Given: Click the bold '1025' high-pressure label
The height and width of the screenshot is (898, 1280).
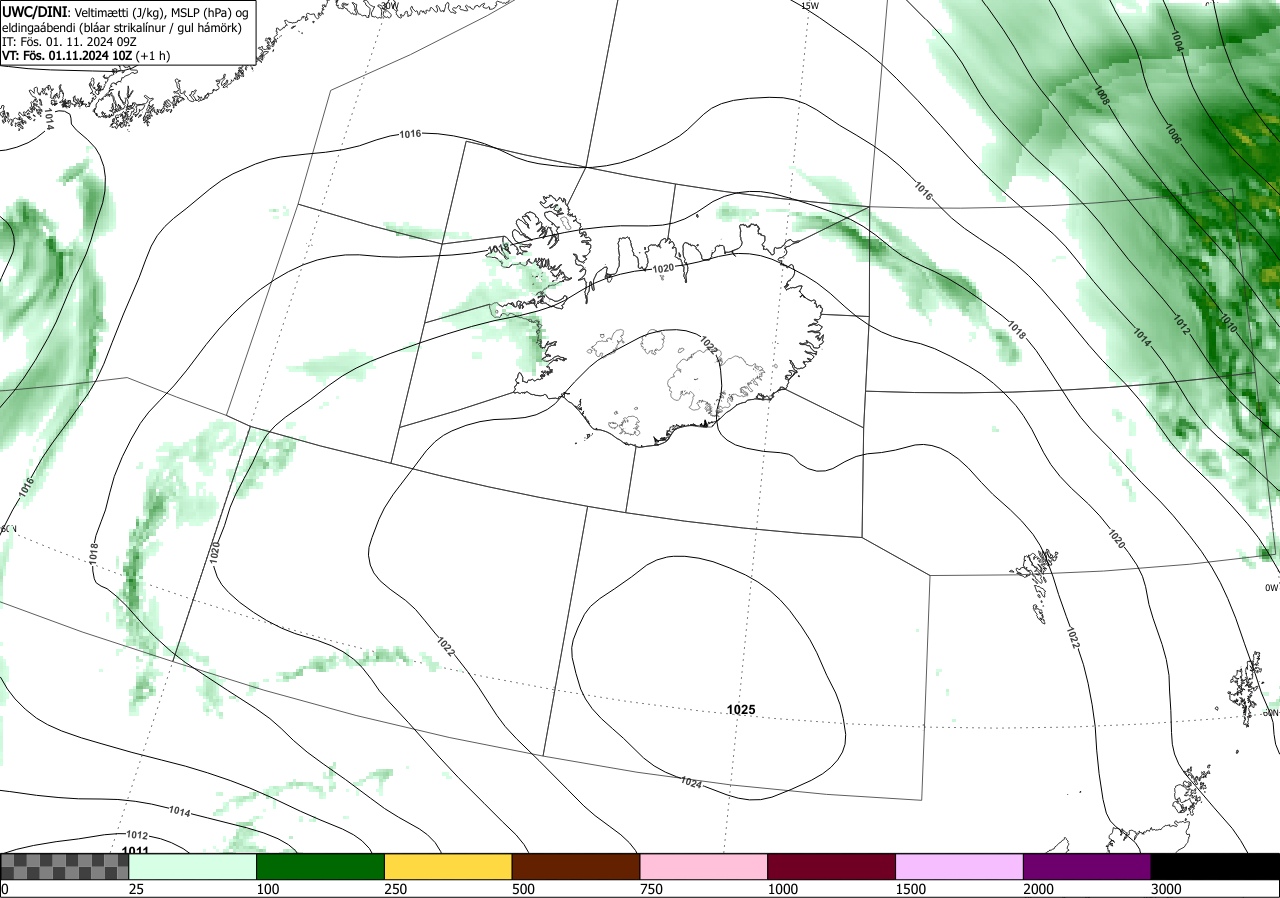Looking at the screenshot, I should (741, 709).
